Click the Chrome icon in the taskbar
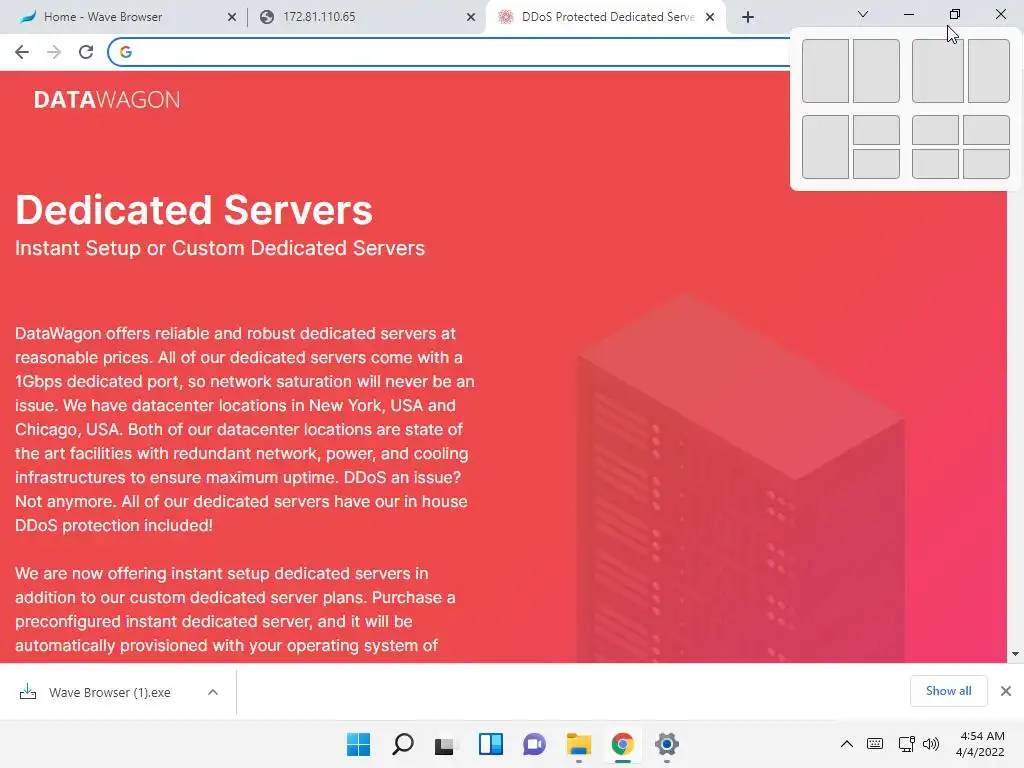 [x=622, y=744]
